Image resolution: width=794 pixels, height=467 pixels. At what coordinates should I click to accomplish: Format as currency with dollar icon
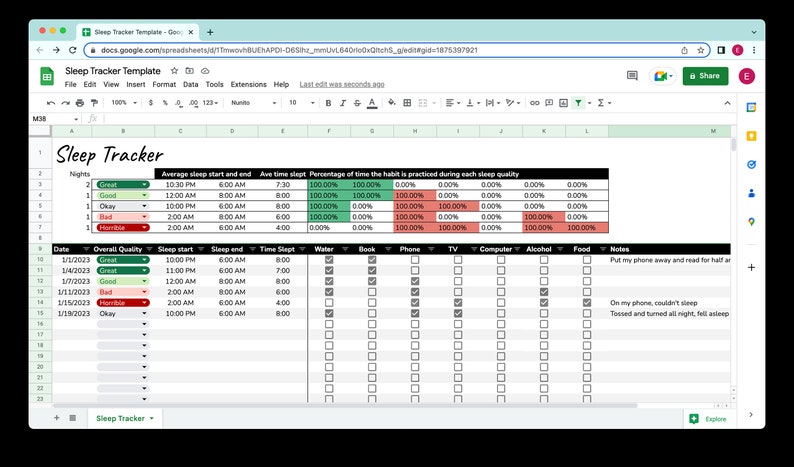[151, 103]
